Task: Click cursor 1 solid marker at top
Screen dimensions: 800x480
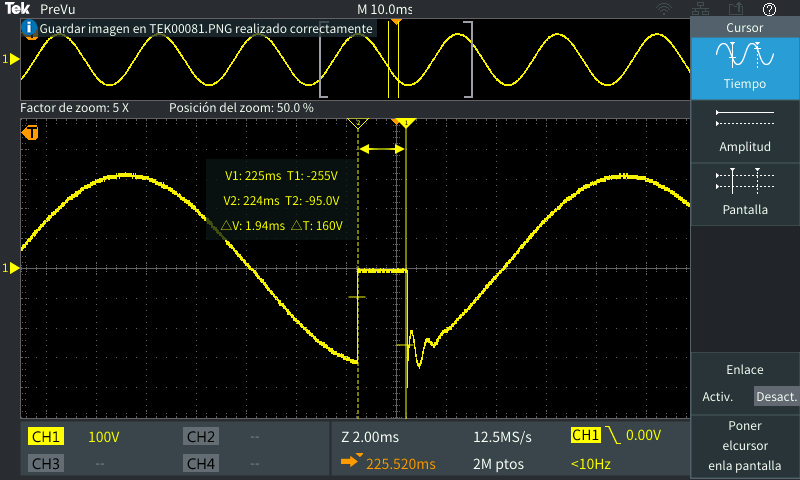Action: click(407, 123)
